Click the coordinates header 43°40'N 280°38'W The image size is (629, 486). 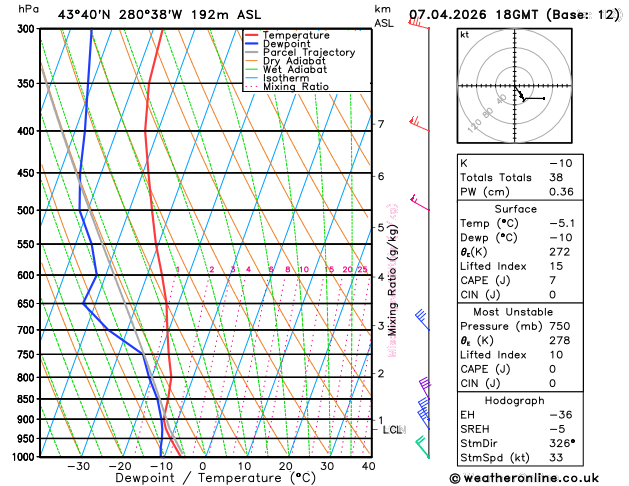120,15
